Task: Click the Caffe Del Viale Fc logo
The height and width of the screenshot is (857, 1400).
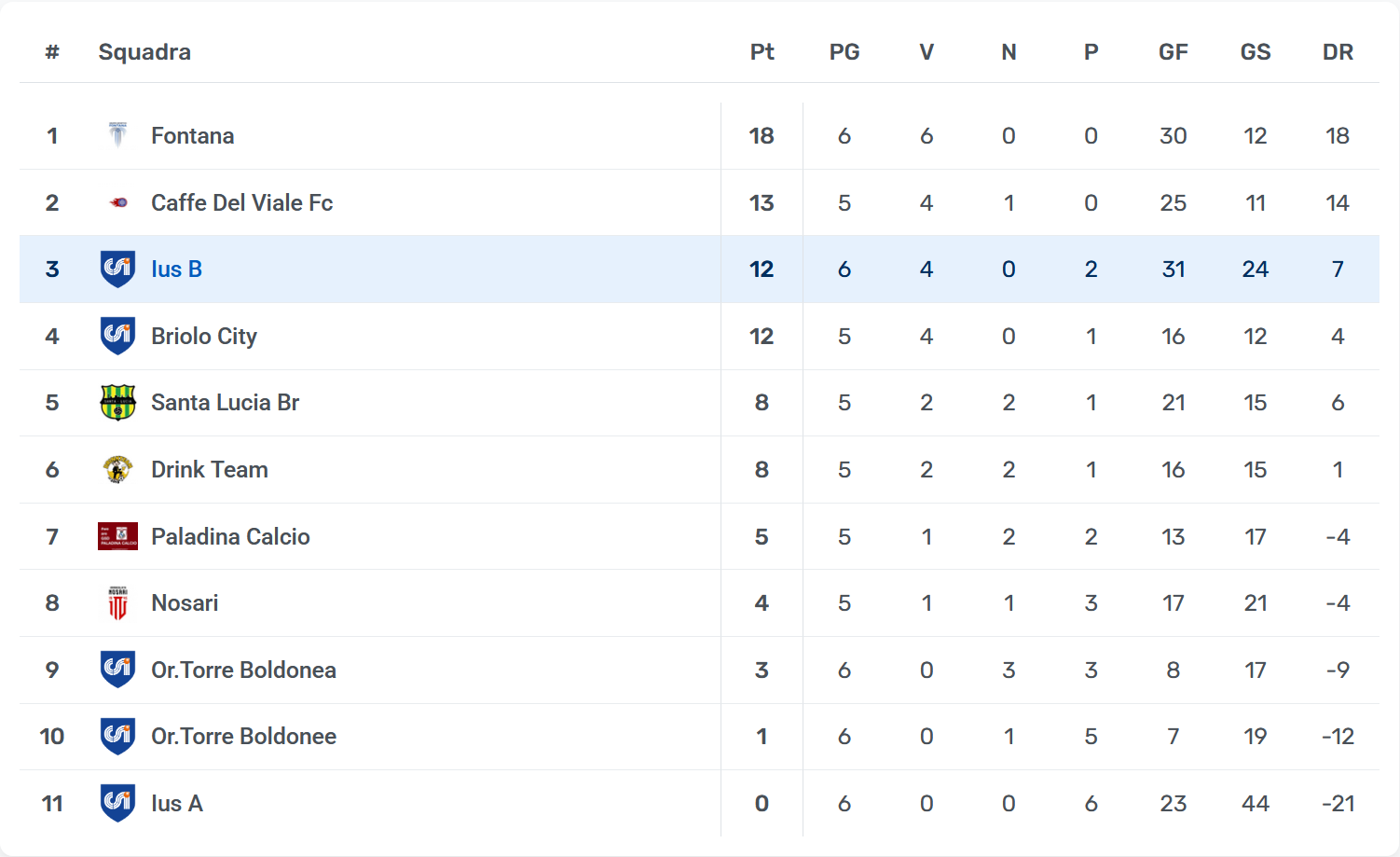Action: (x=117, y=202)
